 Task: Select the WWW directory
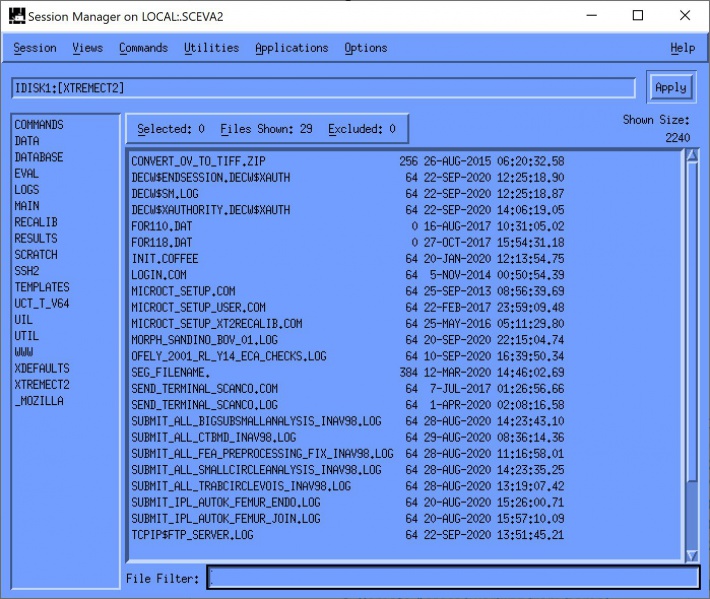point(24,353)
